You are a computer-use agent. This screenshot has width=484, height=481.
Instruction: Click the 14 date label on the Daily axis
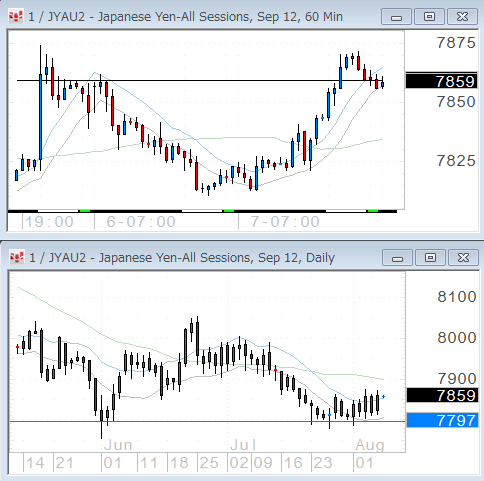(35, 463)
